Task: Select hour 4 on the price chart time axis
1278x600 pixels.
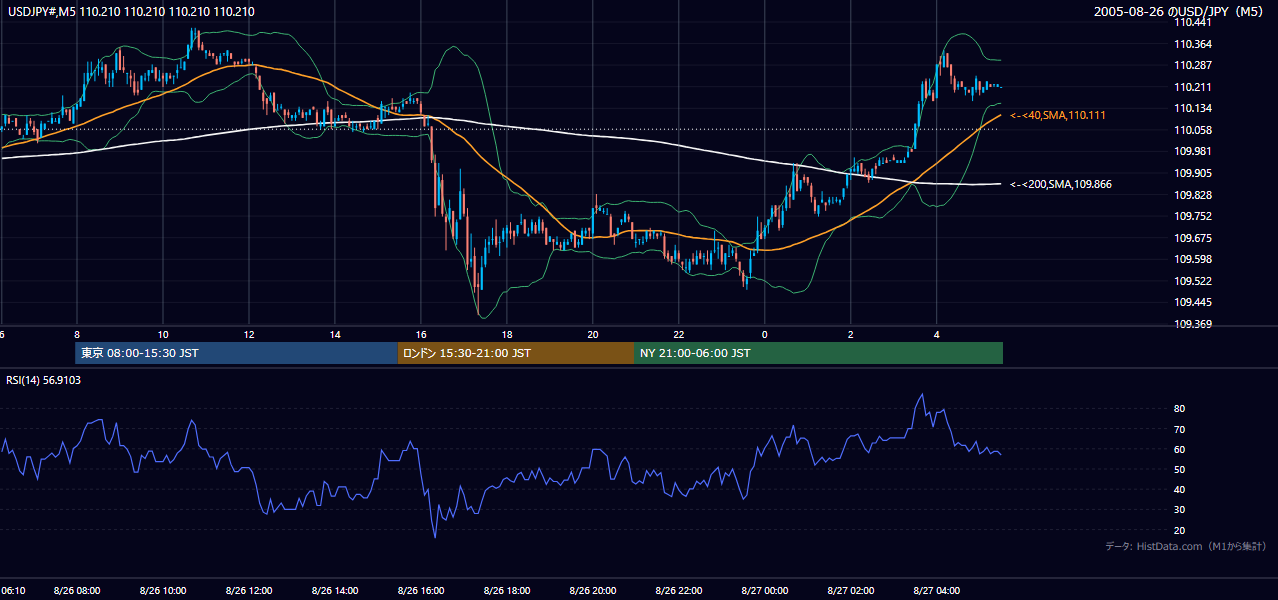Action: [936, 334]
